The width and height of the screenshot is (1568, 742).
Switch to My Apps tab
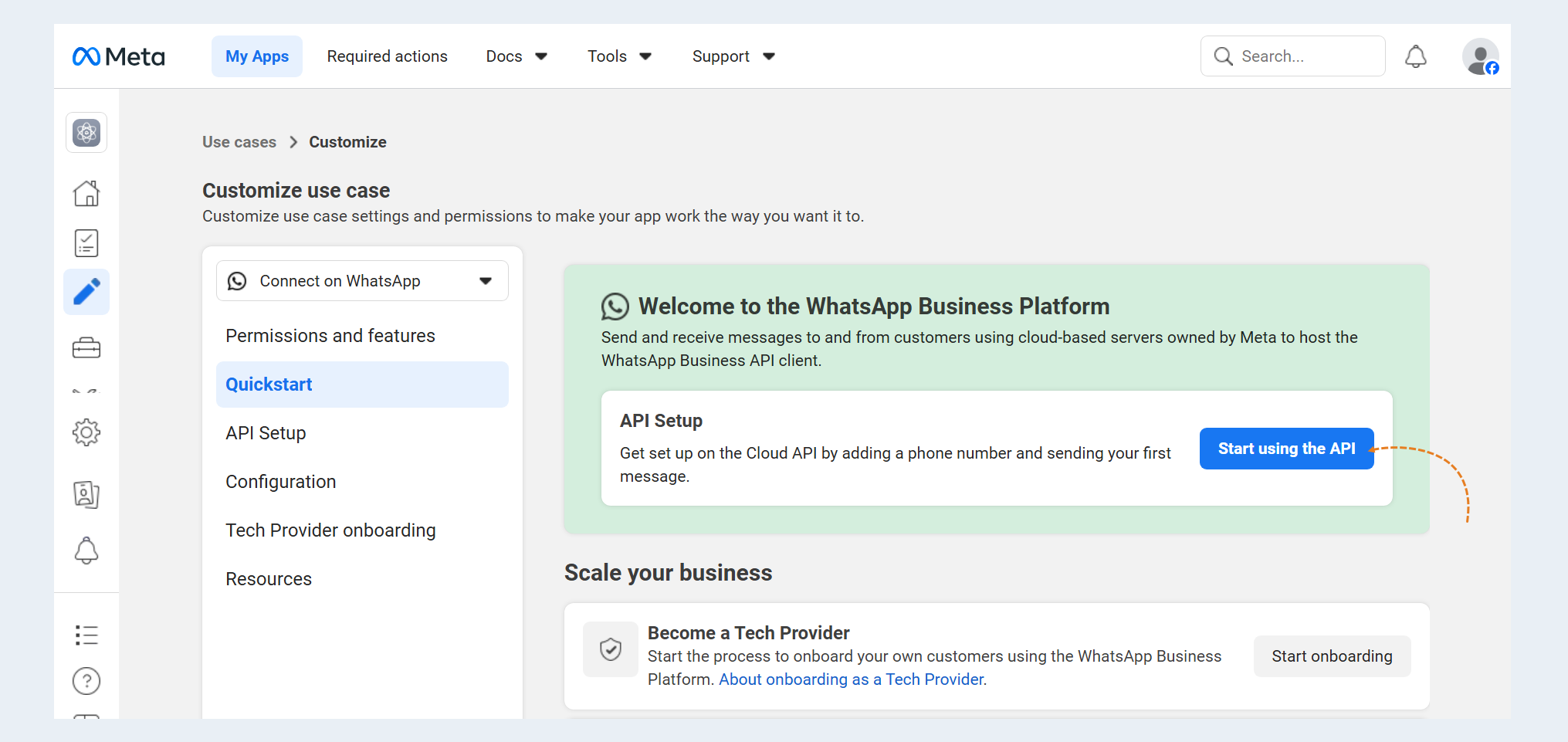257,56
